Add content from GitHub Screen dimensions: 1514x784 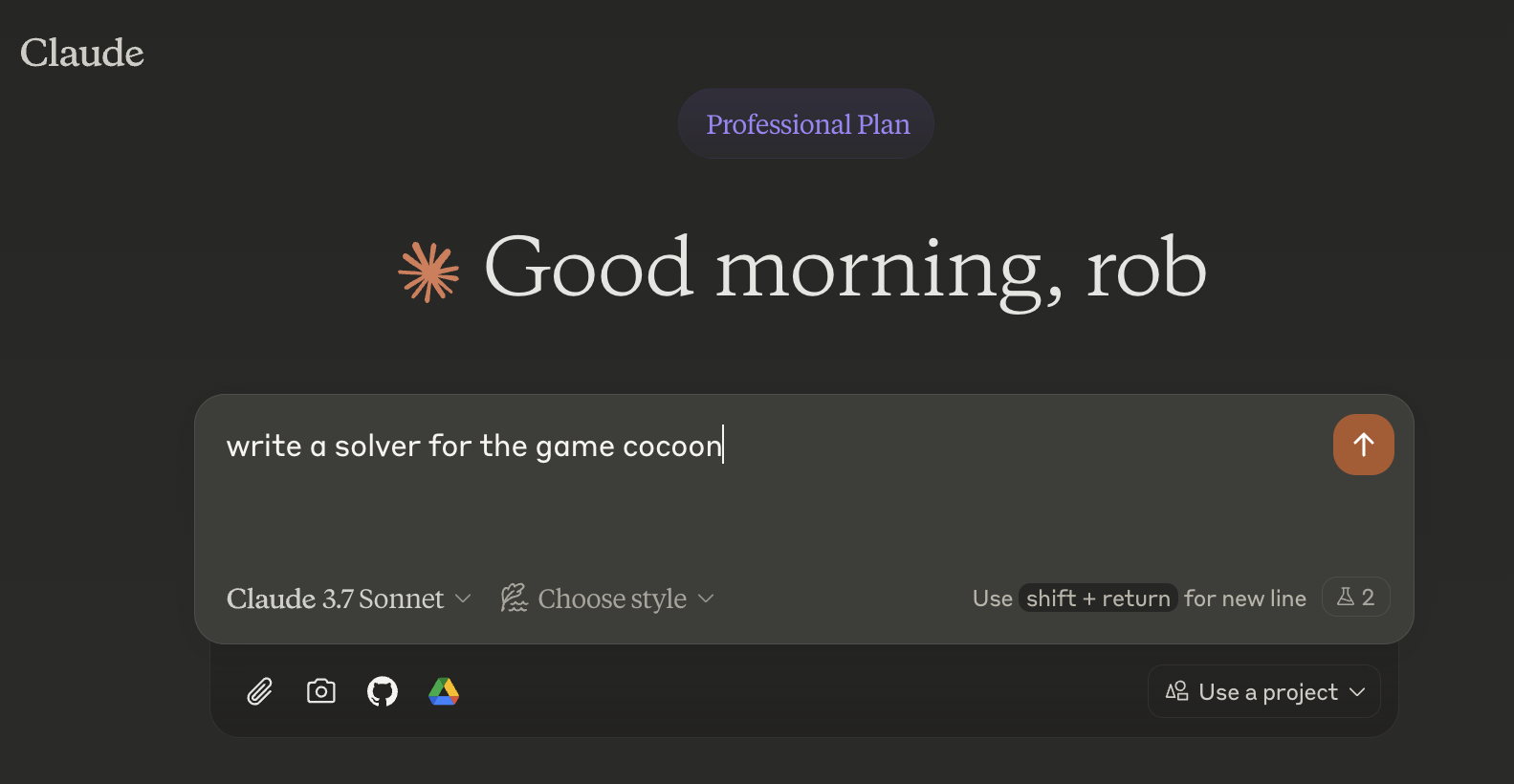(x=383, y=691)
